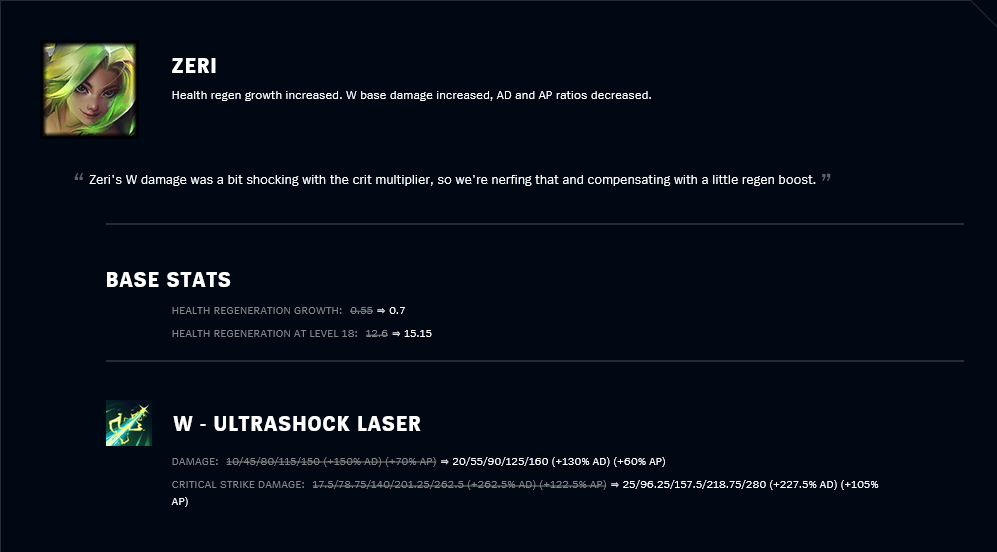Click the new 15.15 level 18 regen value
The width and height of the screenshot is (997, 552).
(x=418, y=333)
